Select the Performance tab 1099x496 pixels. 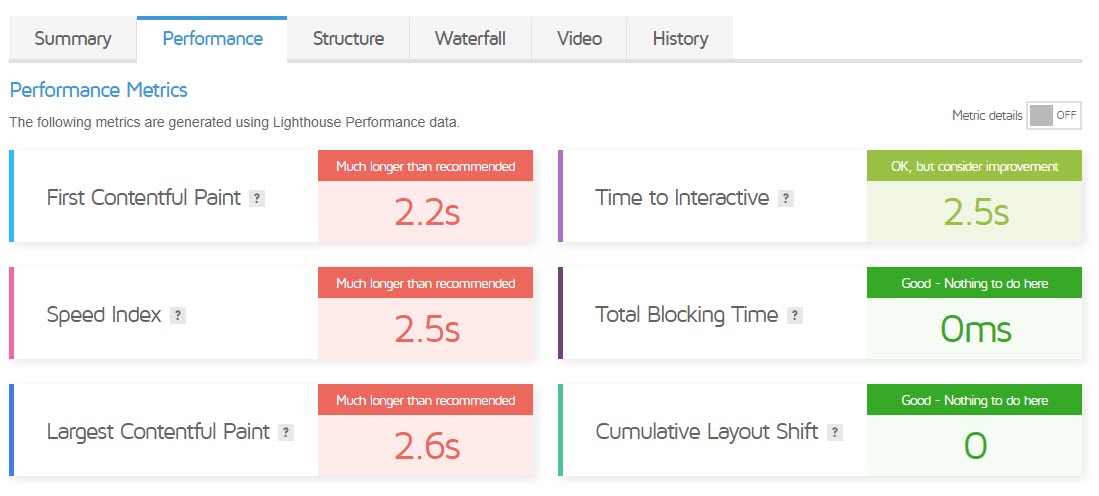212,39
